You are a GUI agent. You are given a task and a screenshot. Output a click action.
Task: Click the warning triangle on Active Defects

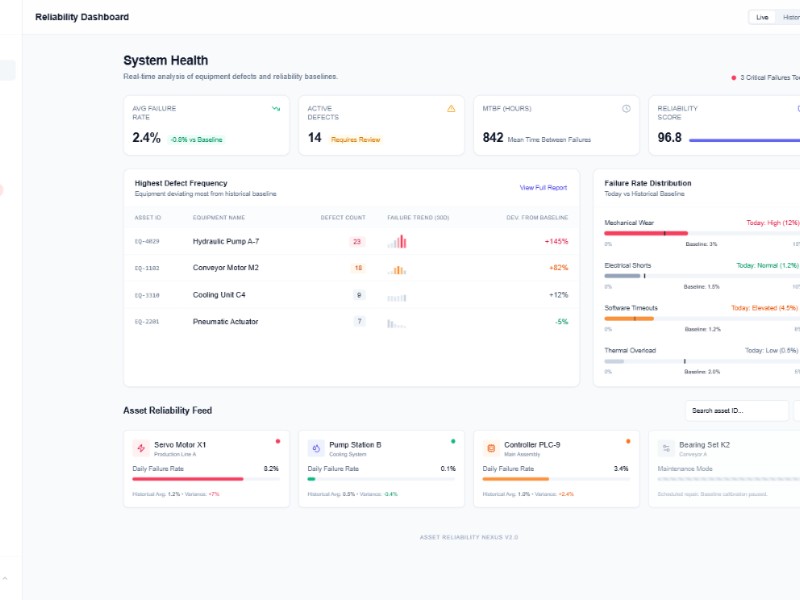click(451, 108)
